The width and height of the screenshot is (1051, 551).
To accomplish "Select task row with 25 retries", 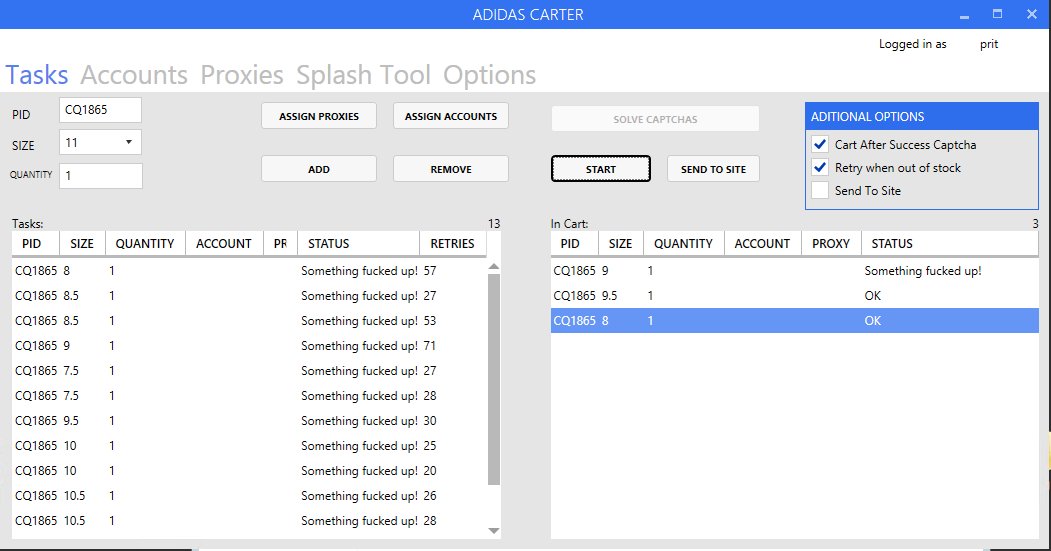I will tap(250, 446).
